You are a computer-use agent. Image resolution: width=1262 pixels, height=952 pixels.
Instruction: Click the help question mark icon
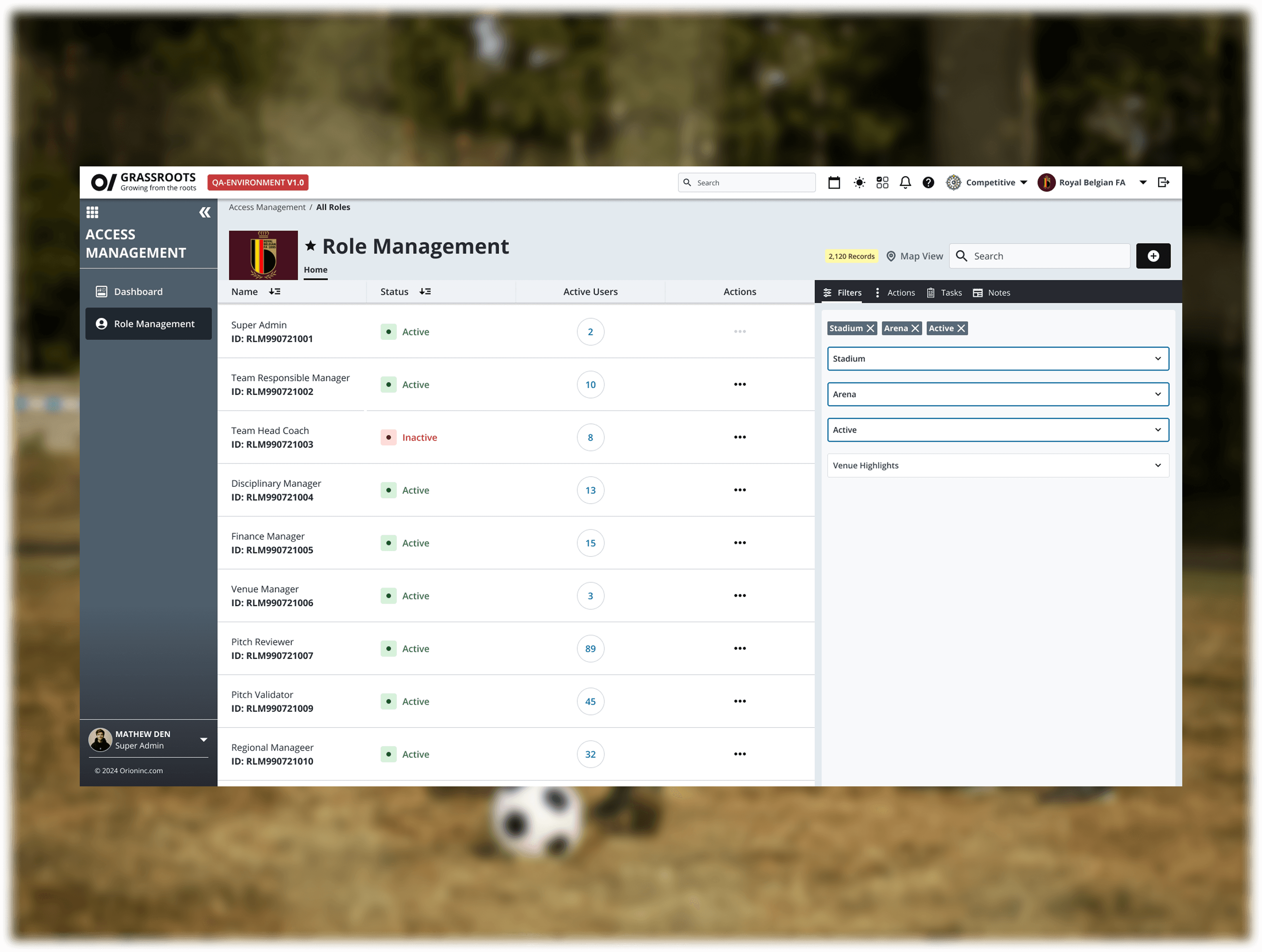(928, 183)
